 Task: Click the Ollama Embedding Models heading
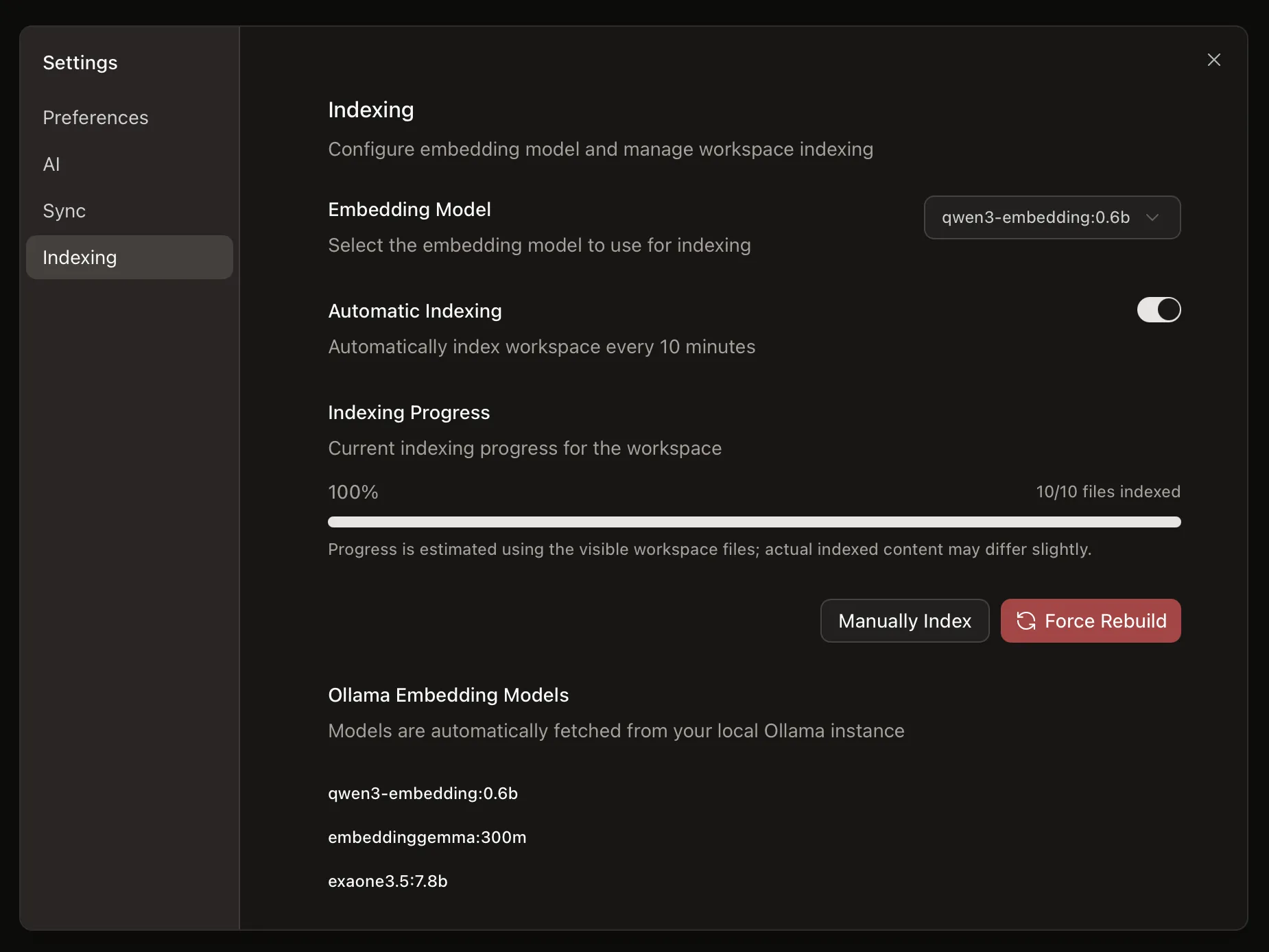coord(448,695)
